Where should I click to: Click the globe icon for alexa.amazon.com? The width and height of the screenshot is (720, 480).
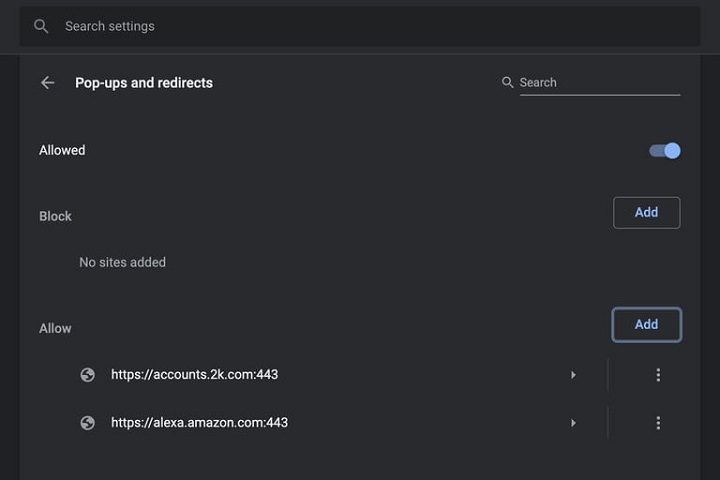point(88,423)
